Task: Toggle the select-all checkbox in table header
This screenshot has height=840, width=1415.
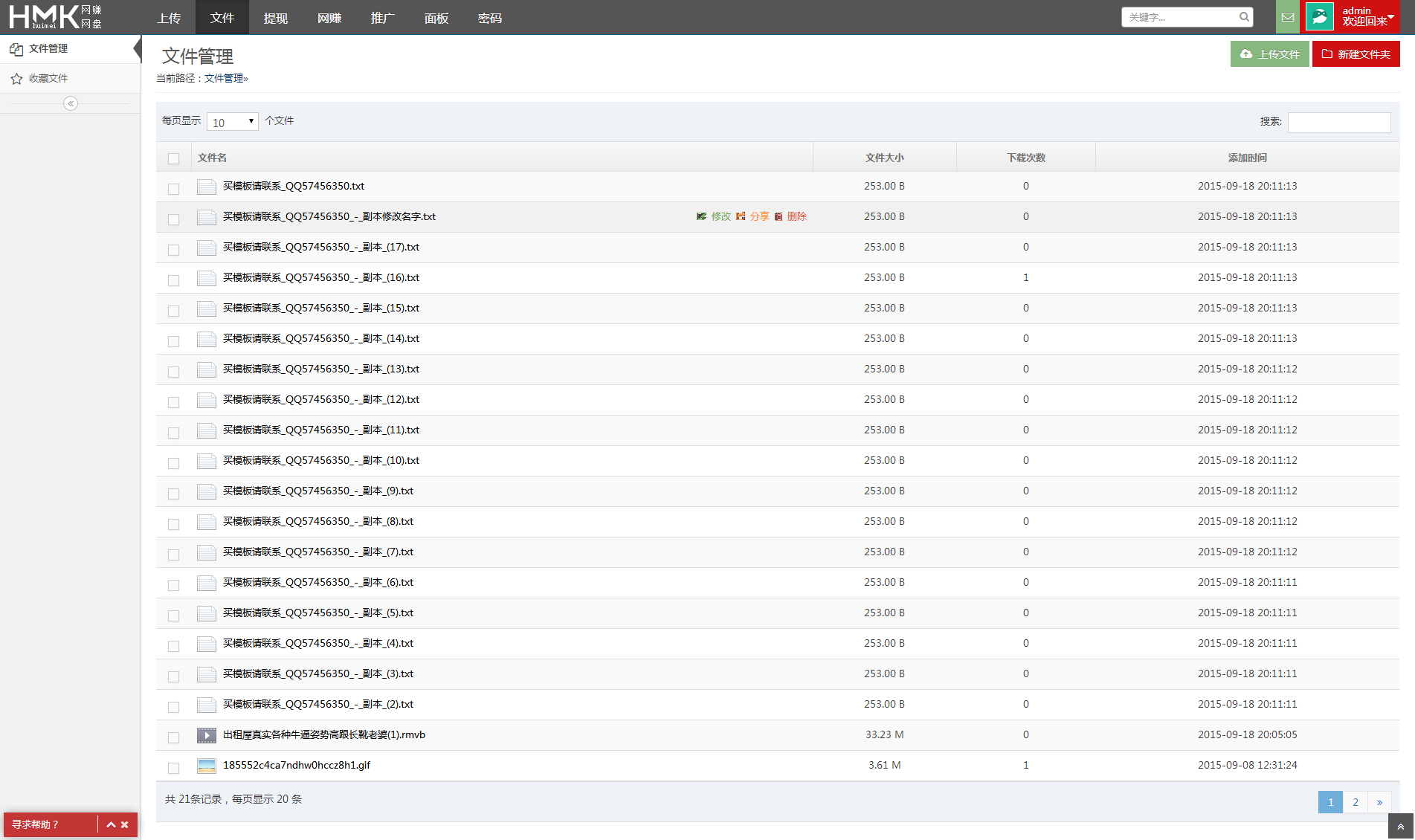Action: point(173,158)
